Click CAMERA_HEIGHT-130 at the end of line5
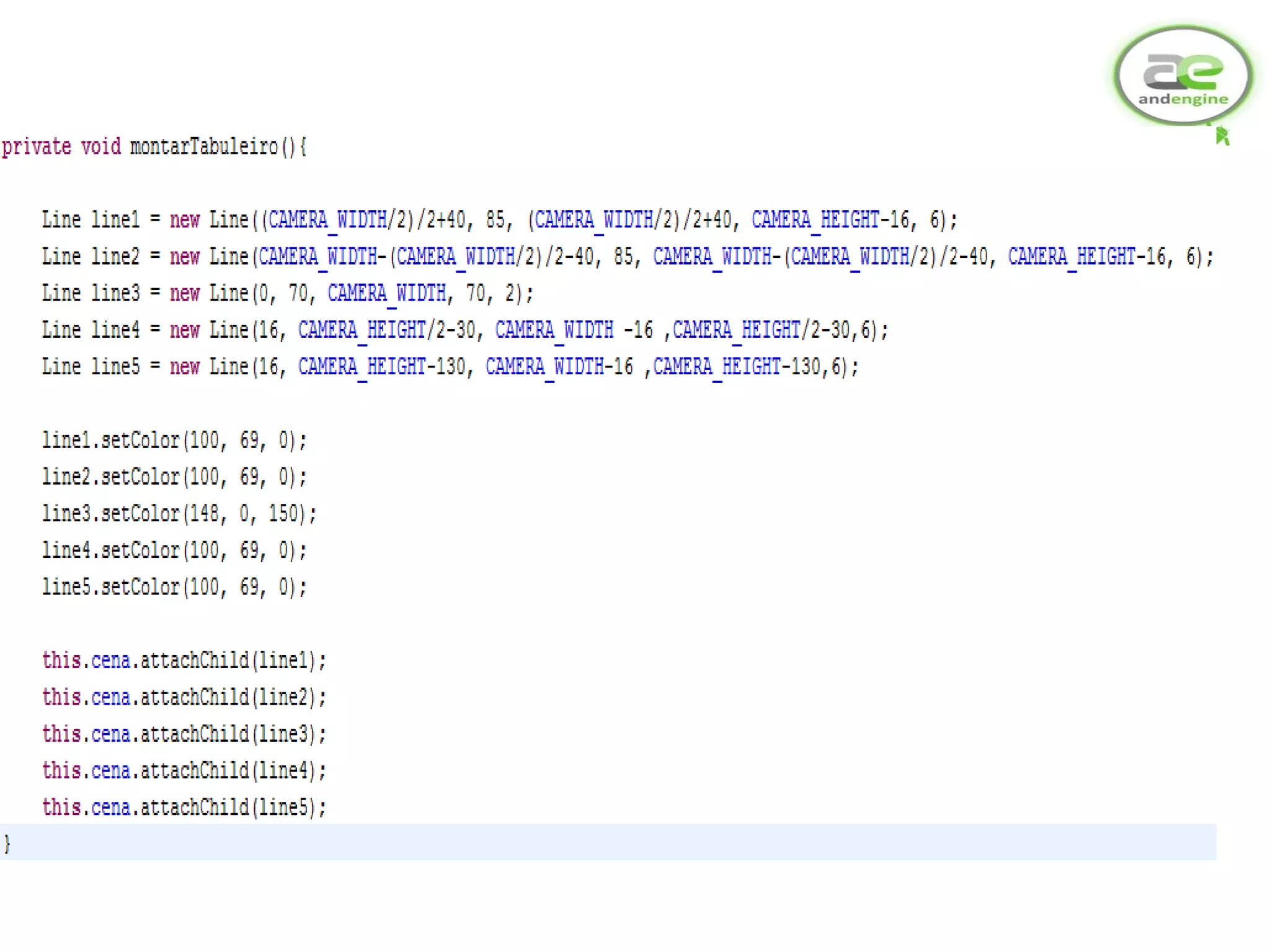The width and height of the screenshot is (1270, 952). click(x=737, y=366)
